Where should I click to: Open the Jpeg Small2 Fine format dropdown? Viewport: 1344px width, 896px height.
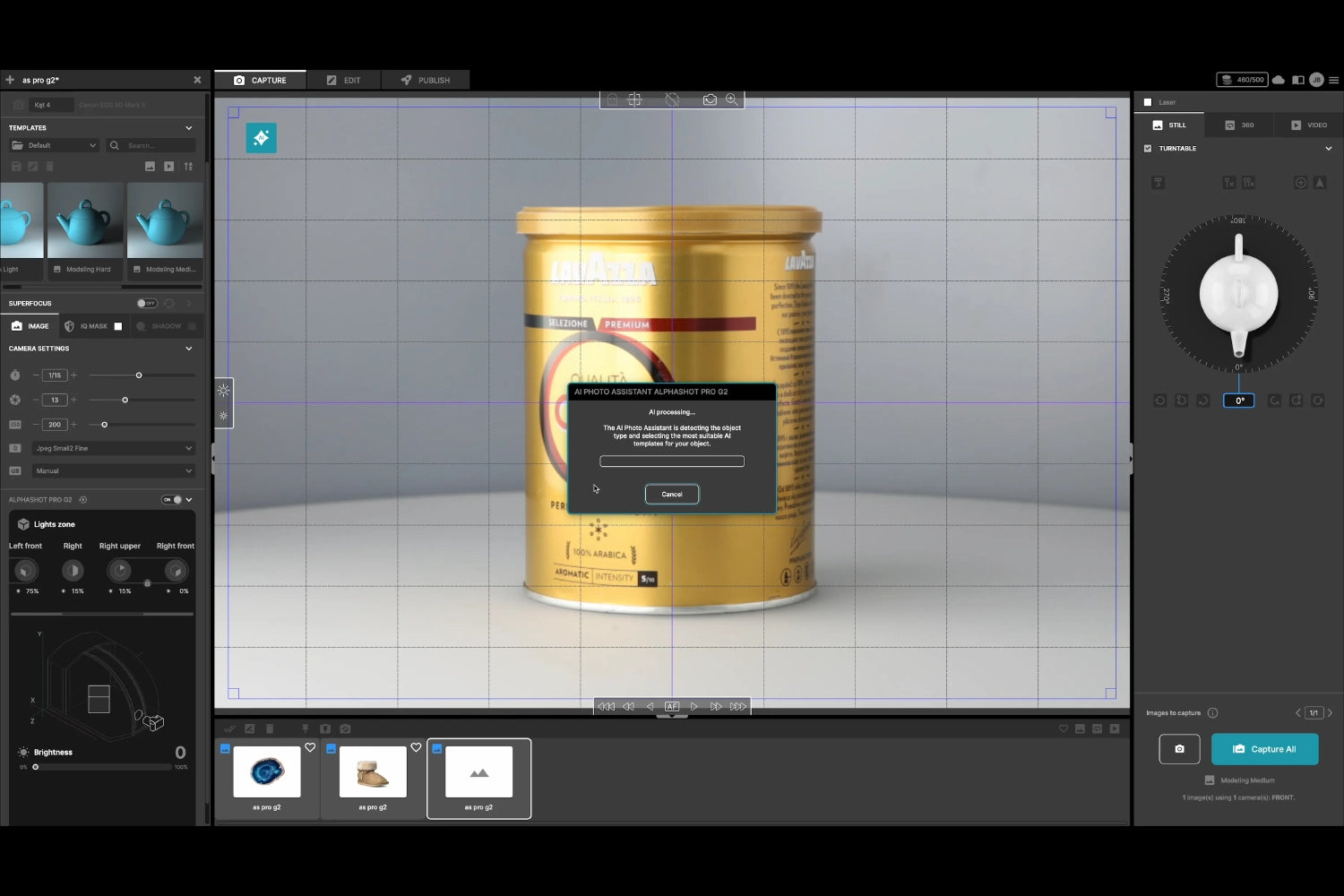113,448
